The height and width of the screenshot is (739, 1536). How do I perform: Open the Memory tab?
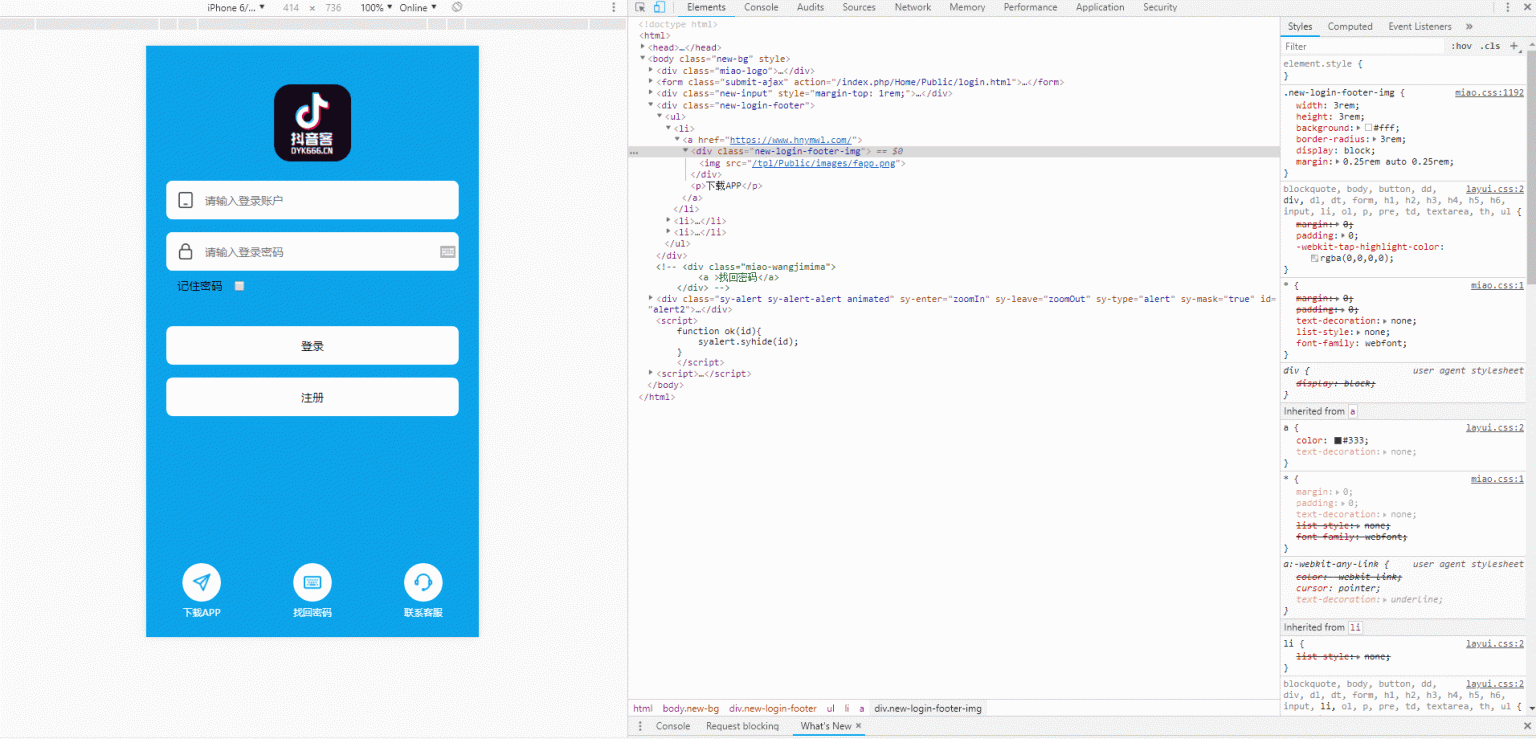coord(967,7)
